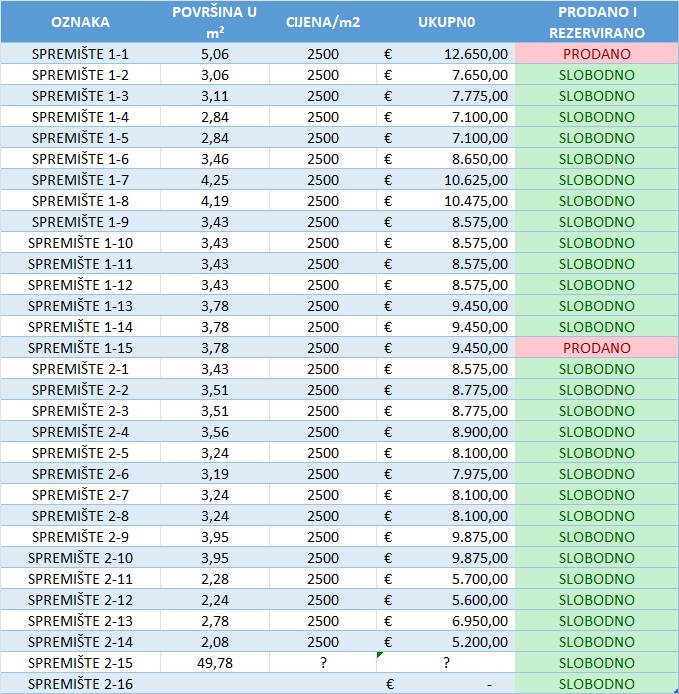Viewport: 679px width, 694px height.
Task: Select the POVRŠINA U m² header cell
Action: click(x=214, y=21)
